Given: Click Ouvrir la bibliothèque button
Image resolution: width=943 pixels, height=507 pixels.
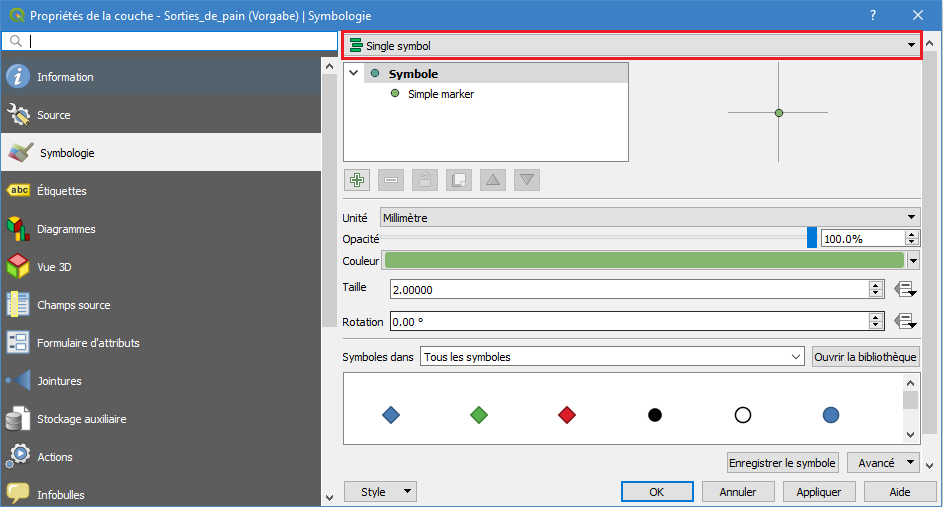Looking at the screenshot, I should [x=865, y=357].
